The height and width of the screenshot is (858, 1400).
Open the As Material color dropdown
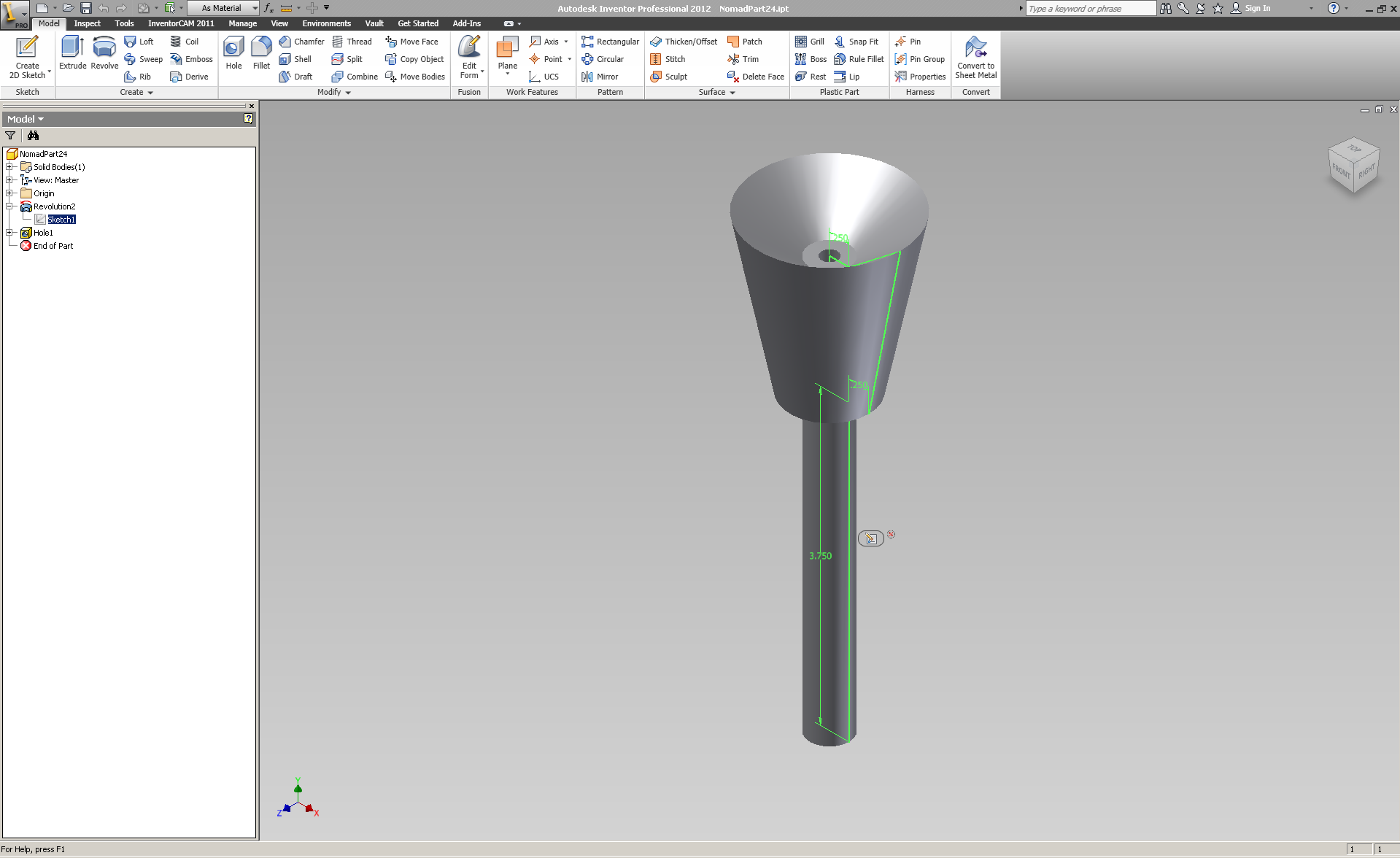click(224, 8)
